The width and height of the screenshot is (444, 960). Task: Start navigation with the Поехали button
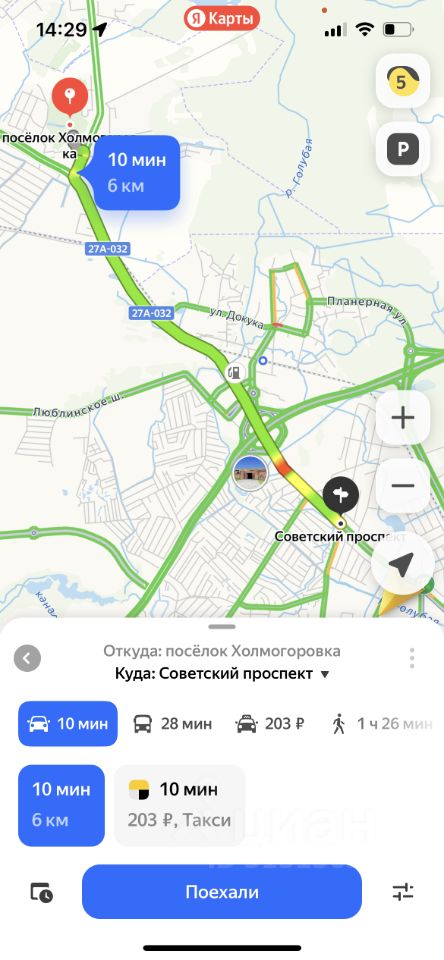pyautogui.click(x=222, y=891)
